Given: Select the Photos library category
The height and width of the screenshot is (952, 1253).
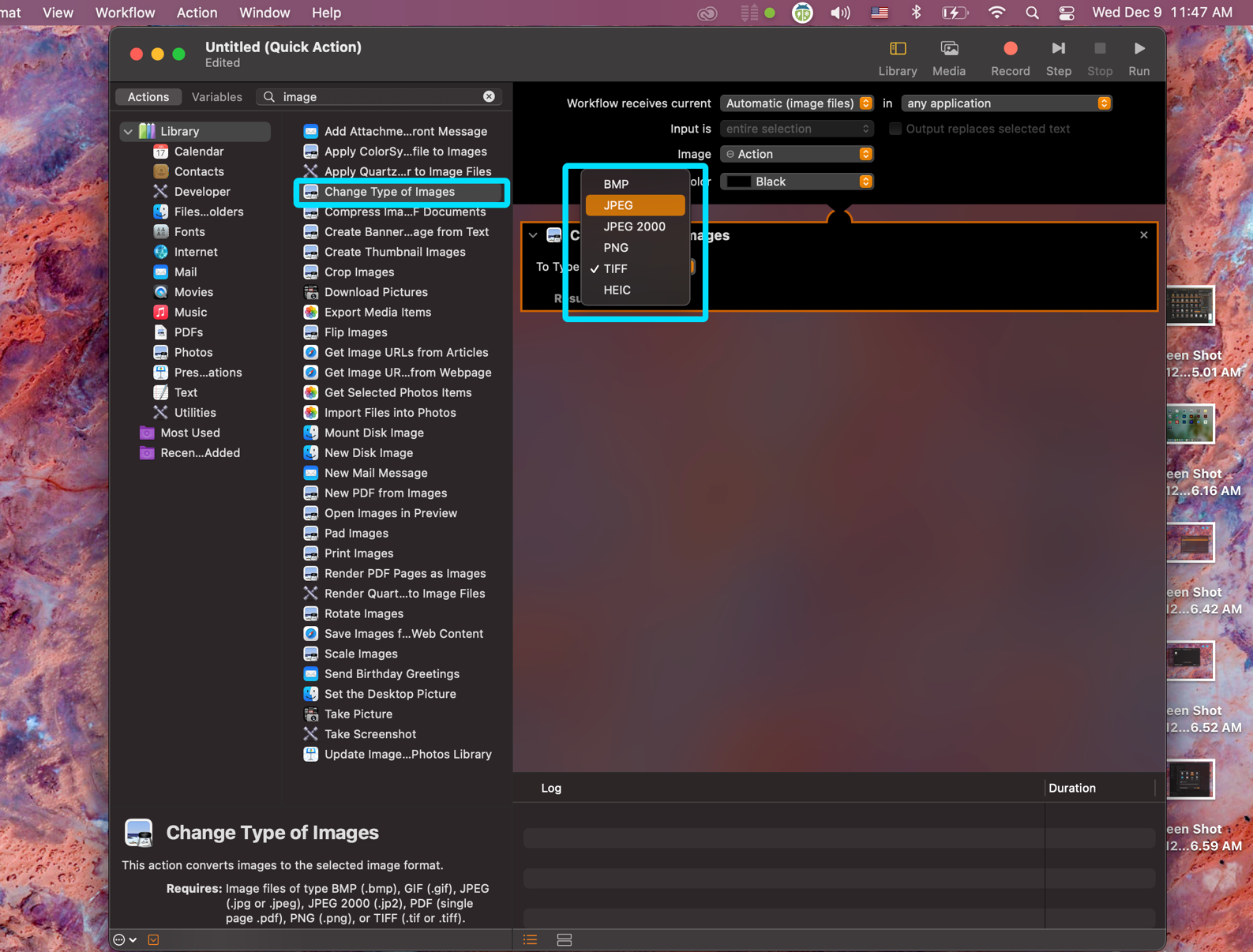Looking at the screenshot, I should pos(193,352).
